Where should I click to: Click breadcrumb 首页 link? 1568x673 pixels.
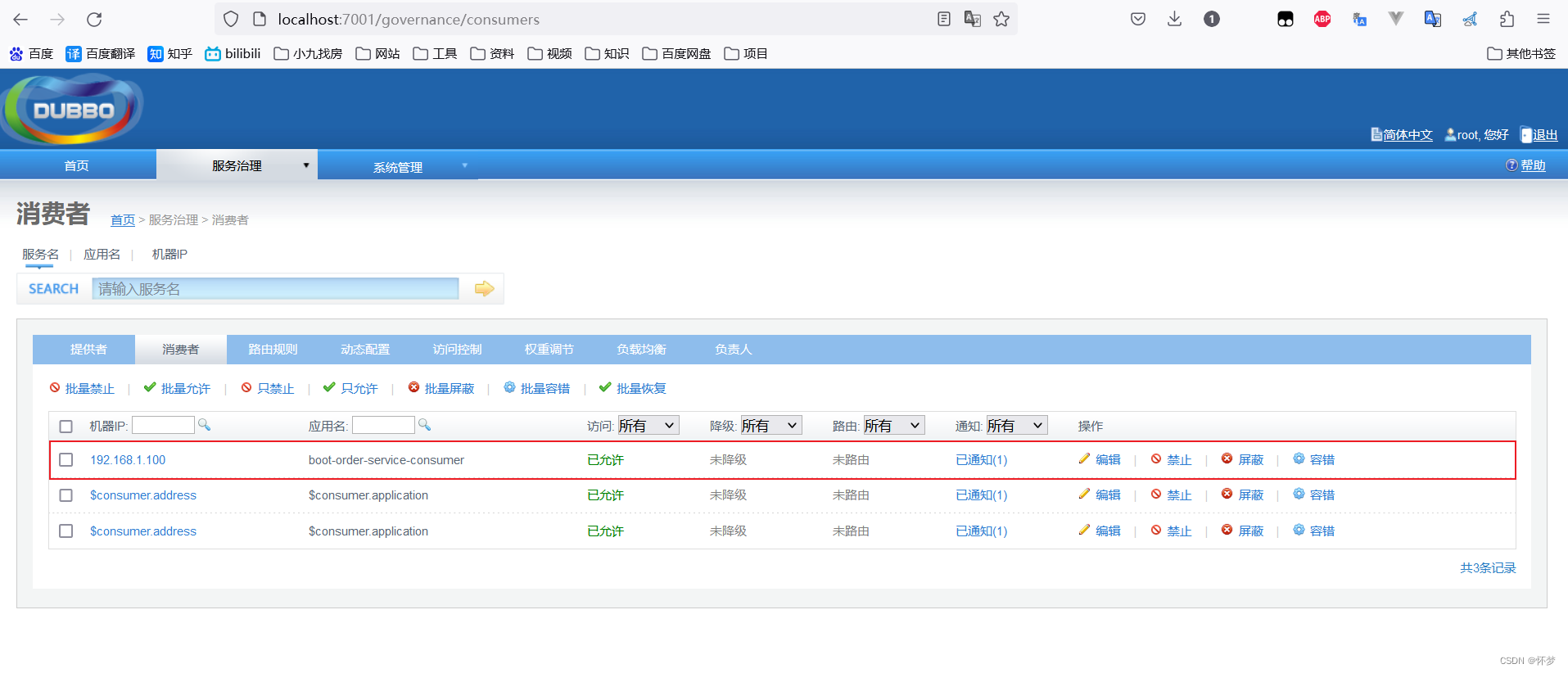click(x=123, y=220)
